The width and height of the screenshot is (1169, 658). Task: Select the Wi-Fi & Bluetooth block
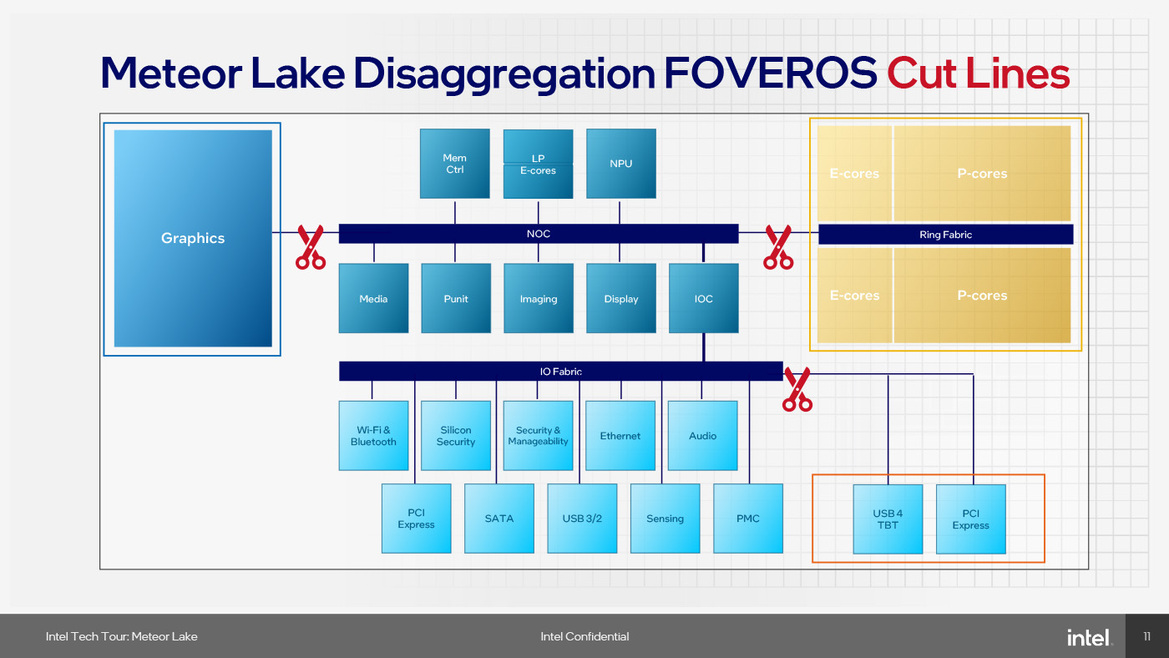coord(374,436)
